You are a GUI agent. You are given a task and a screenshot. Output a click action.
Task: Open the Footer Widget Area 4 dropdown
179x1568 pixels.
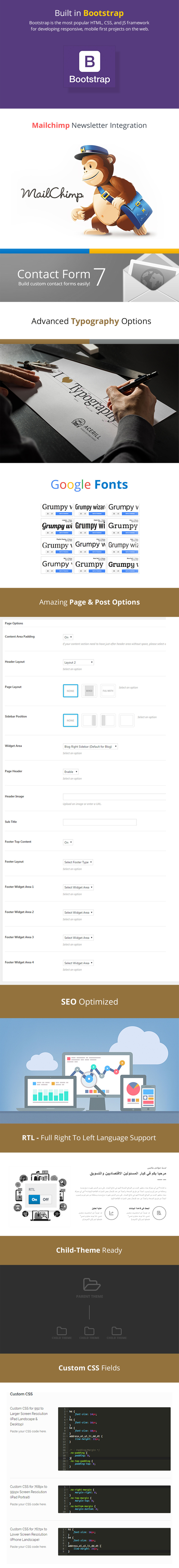pyautogui.click(x=78, y=963)
